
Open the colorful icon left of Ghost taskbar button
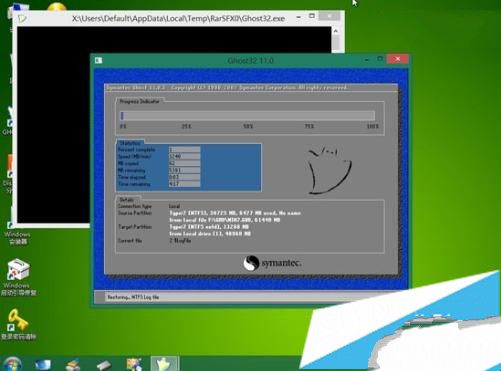coord(134,364)
